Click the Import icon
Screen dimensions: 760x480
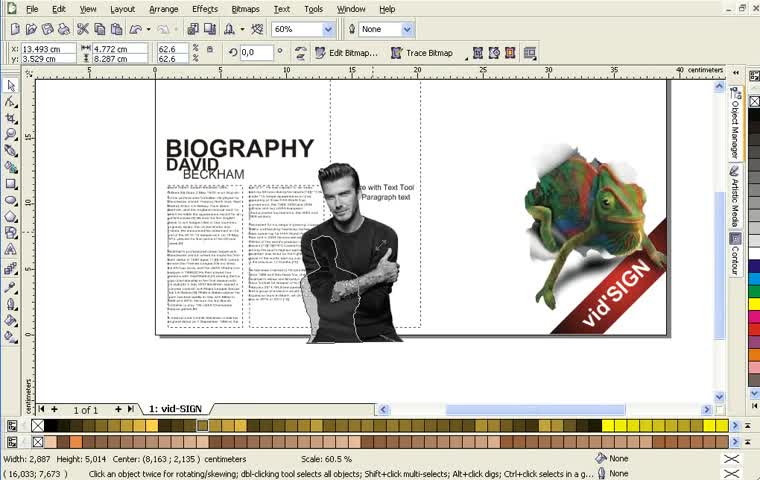pyautogui.click(x=193, y=29)
